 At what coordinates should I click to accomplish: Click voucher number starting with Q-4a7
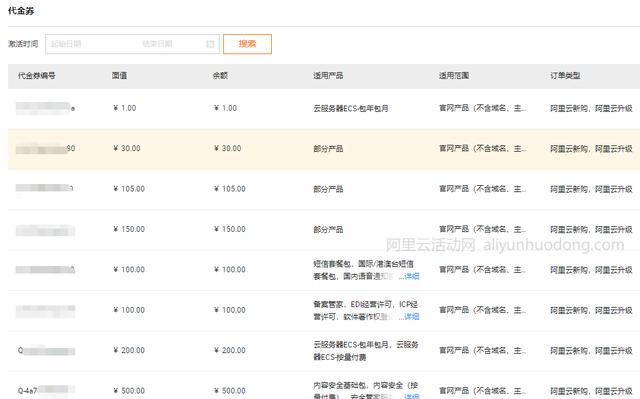click(46, 390)
